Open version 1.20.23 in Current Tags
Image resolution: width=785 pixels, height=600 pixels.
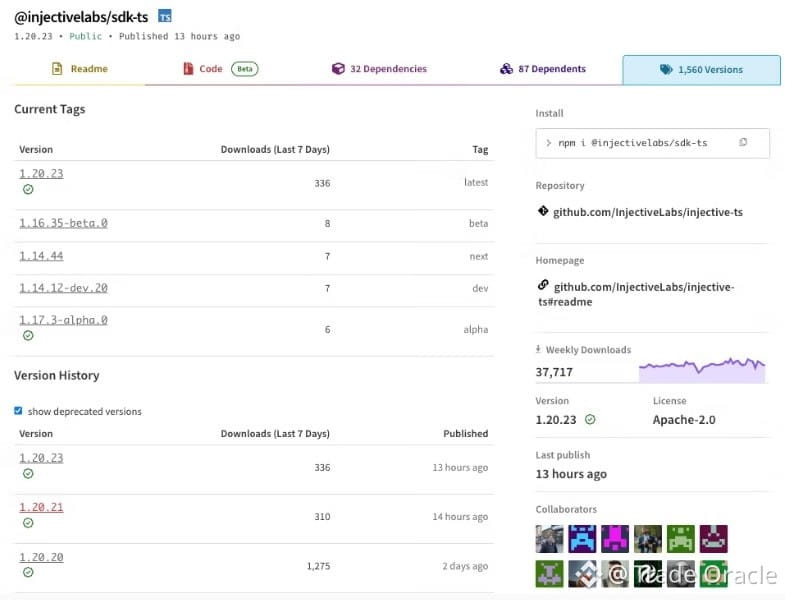coord(41,173)
